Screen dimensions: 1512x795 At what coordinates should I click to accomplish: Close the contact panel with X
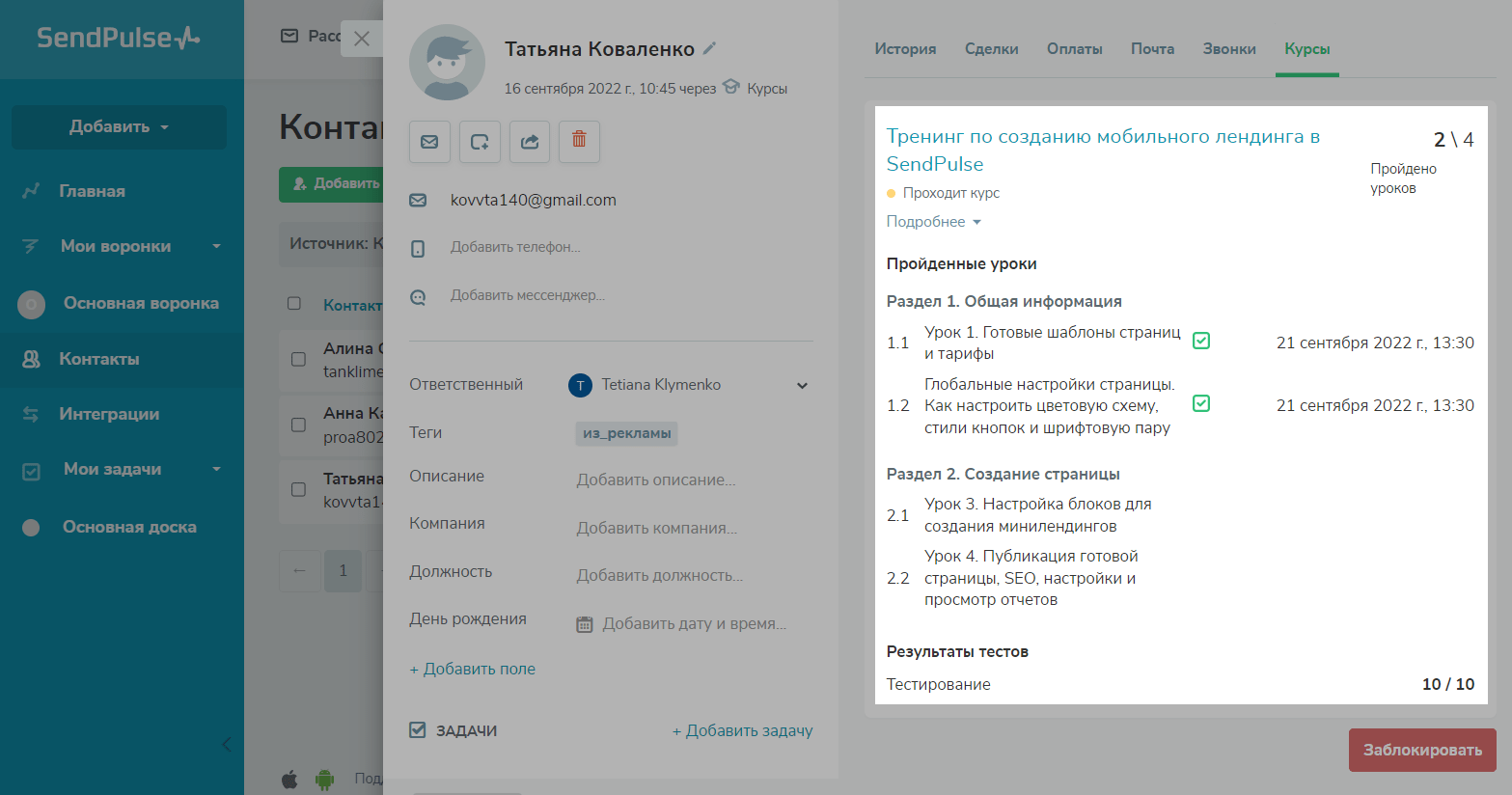[362, 39]
